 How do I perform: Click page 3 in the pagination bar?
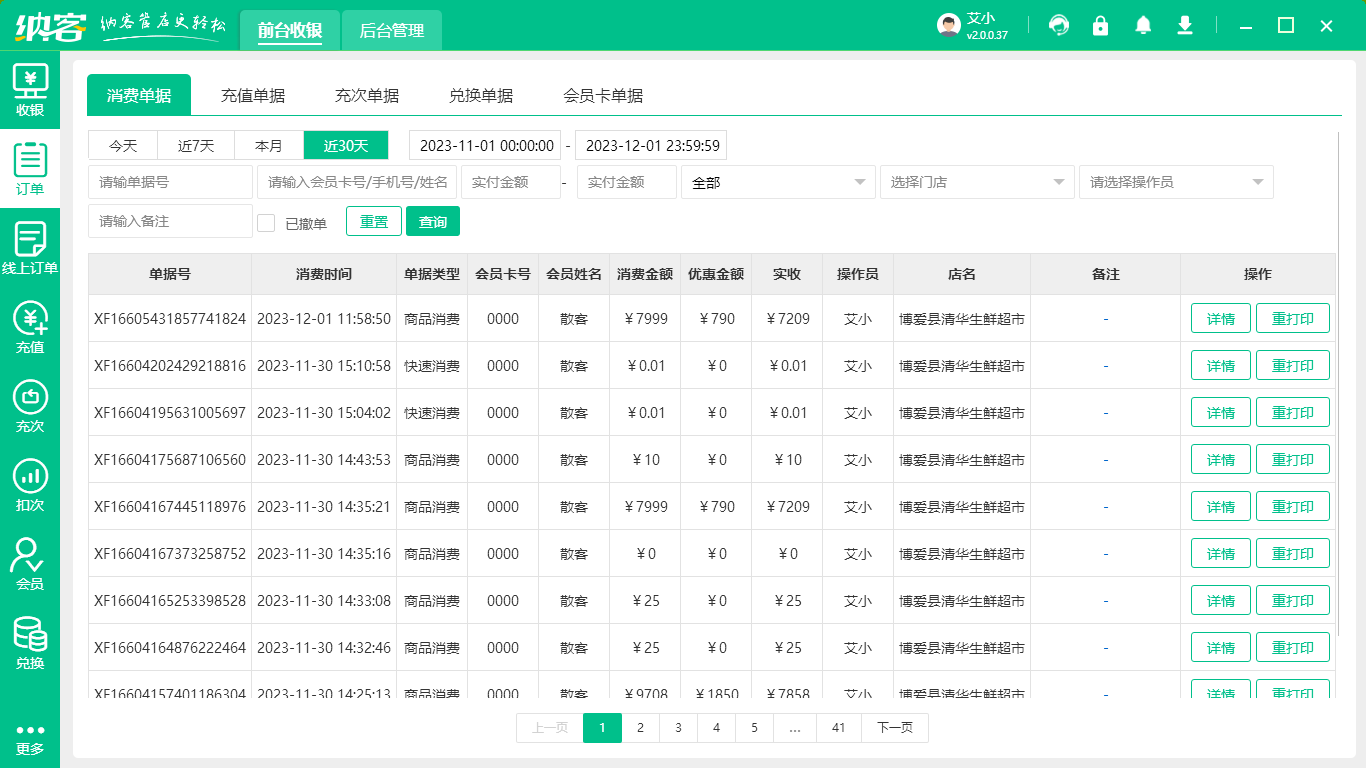678,728
